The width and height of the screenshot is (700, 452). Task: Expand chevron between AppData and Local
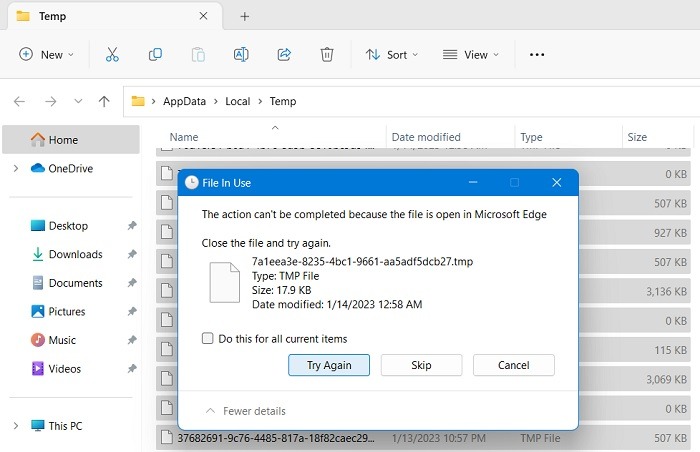point(216,101)
